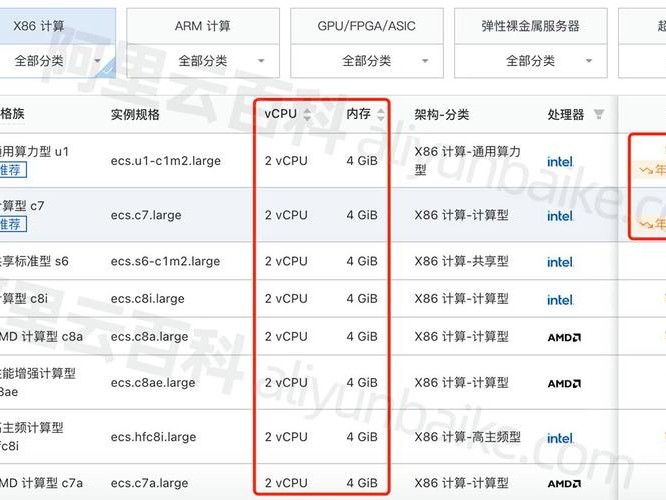Open 全部分类 dropdown under ARM 计算

[x=203, y=61]
